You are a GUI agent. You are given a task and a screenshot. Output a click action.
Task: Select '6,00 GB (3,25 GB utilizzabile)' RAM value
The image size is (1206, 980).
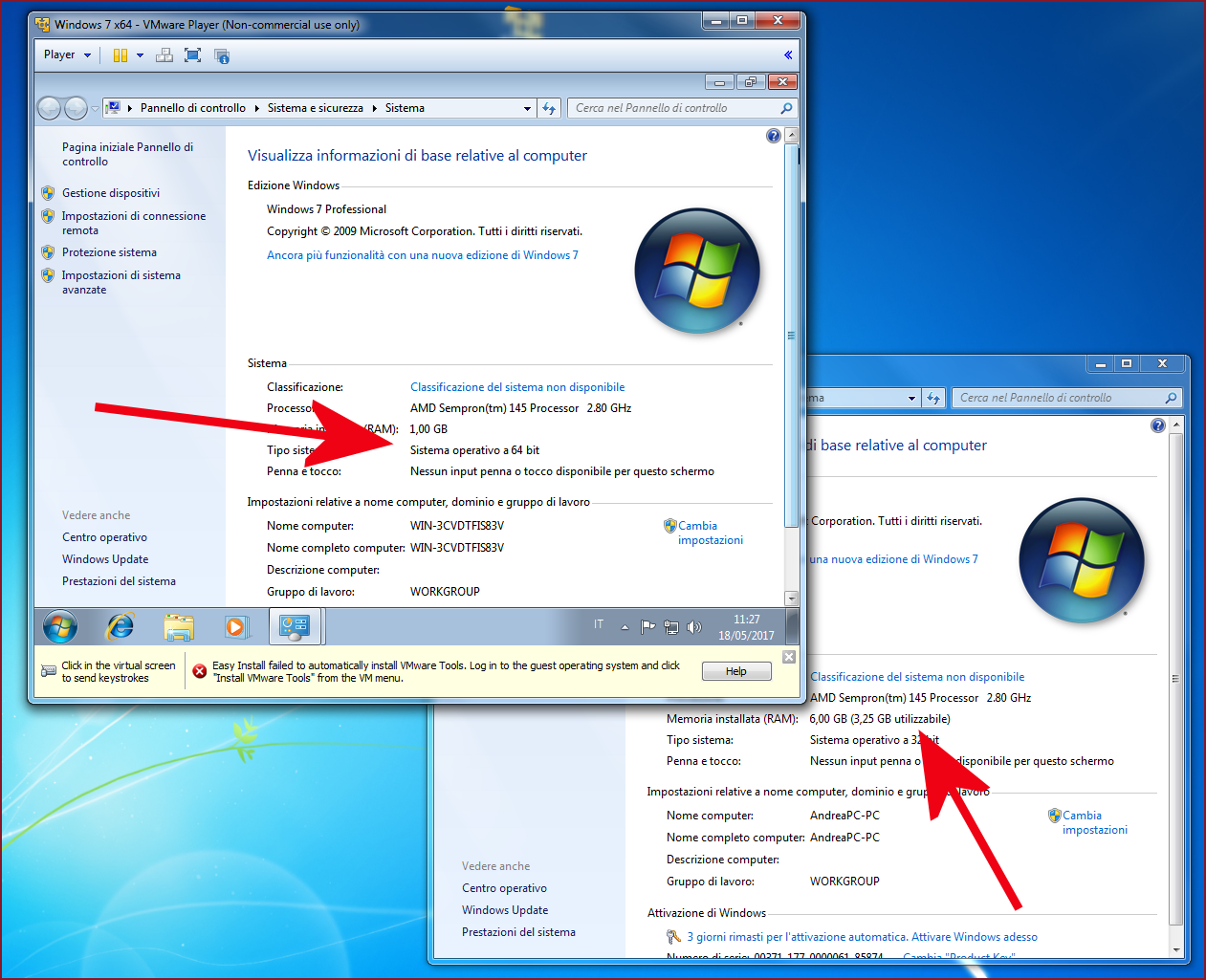tap(880, 719)
